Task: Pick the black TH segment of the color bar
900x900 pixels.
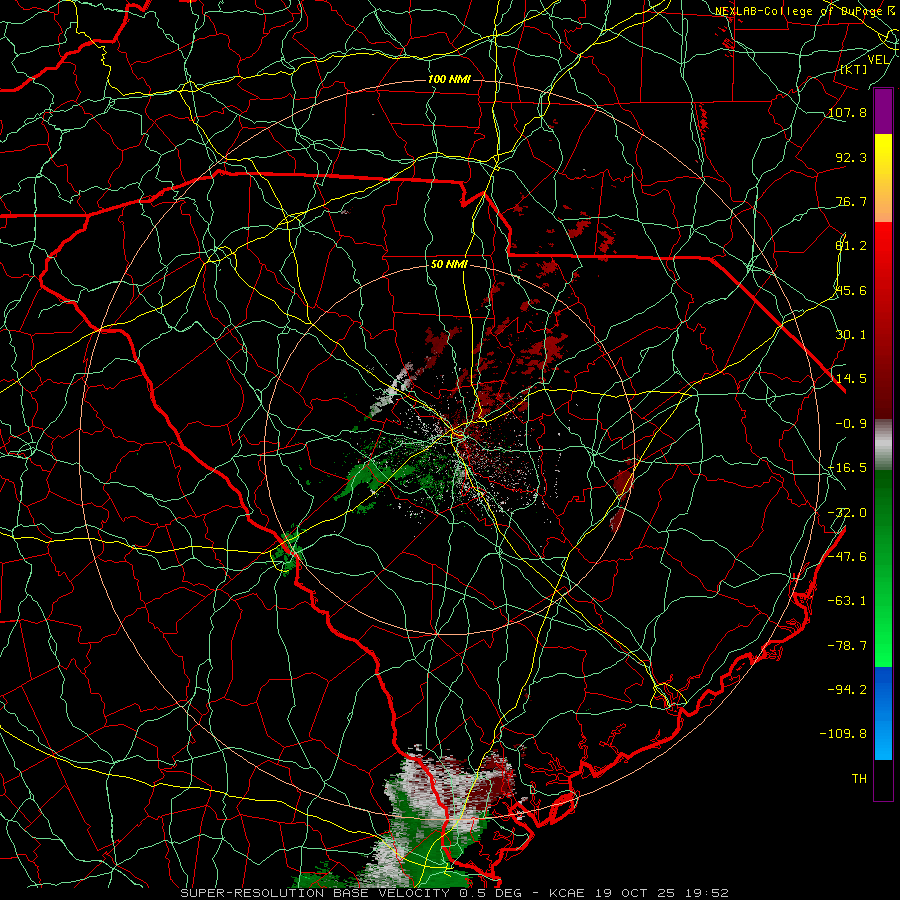Action: tap(883, 780)
